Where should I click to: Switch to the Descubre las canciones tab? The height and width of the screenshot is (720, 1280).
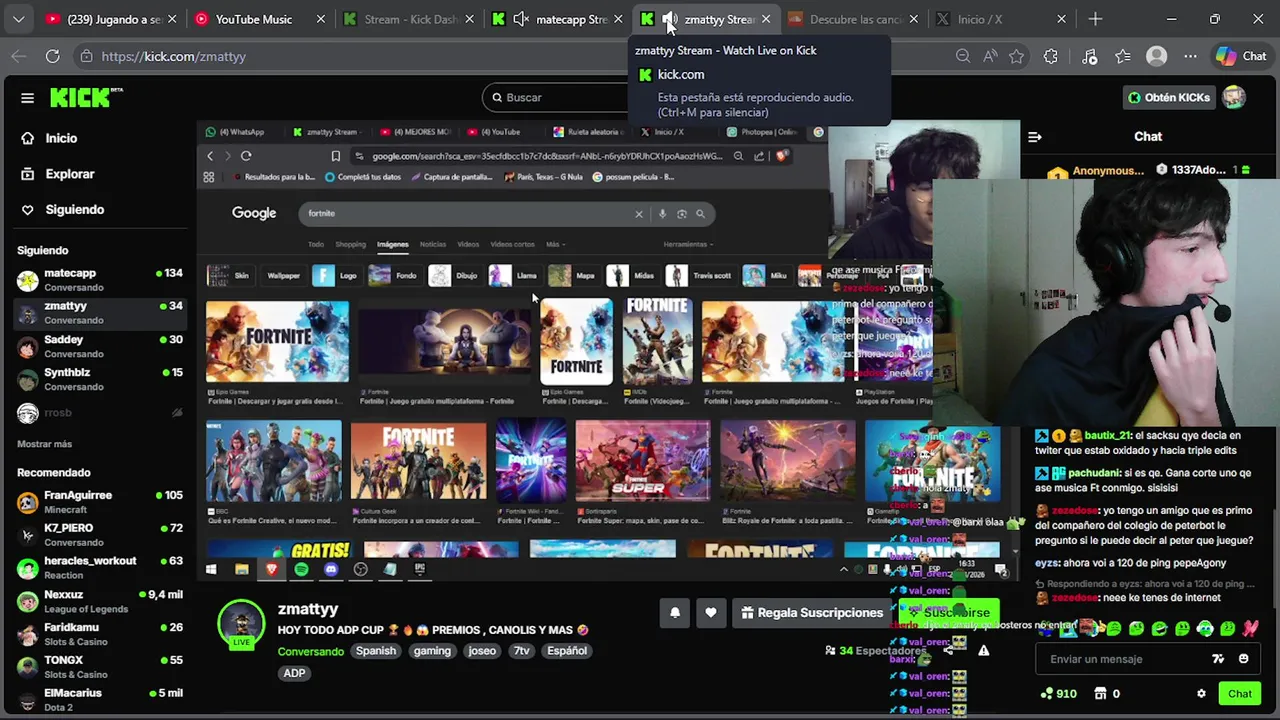point(854,19)
